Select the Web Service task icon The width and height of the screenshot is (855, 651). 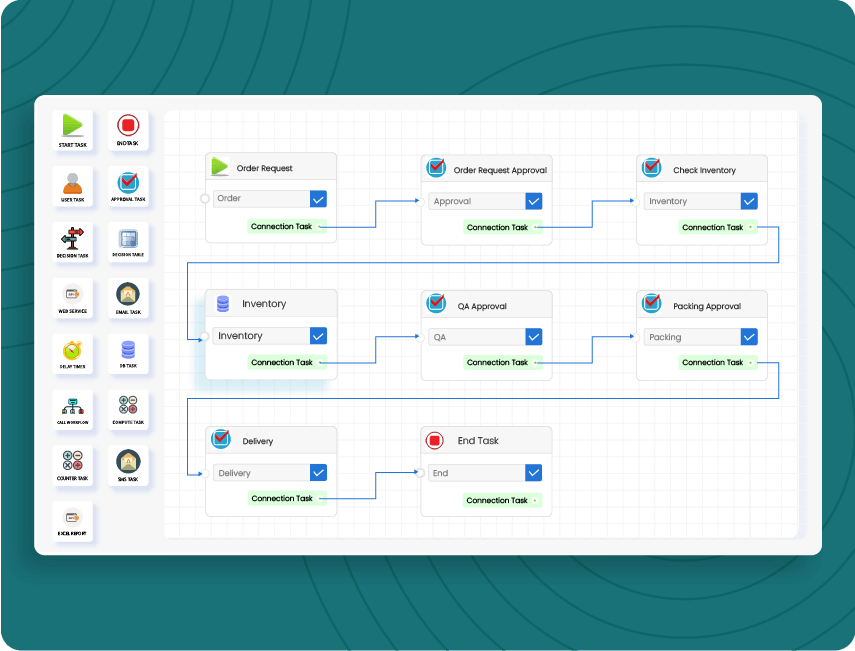point(72,295)
